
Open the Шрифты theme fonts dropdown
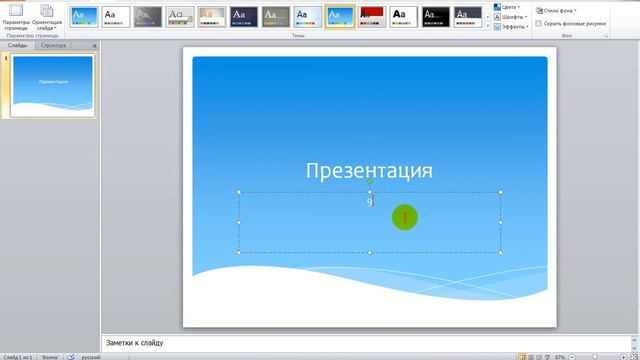pyautogui.click(x=511, y=17)
